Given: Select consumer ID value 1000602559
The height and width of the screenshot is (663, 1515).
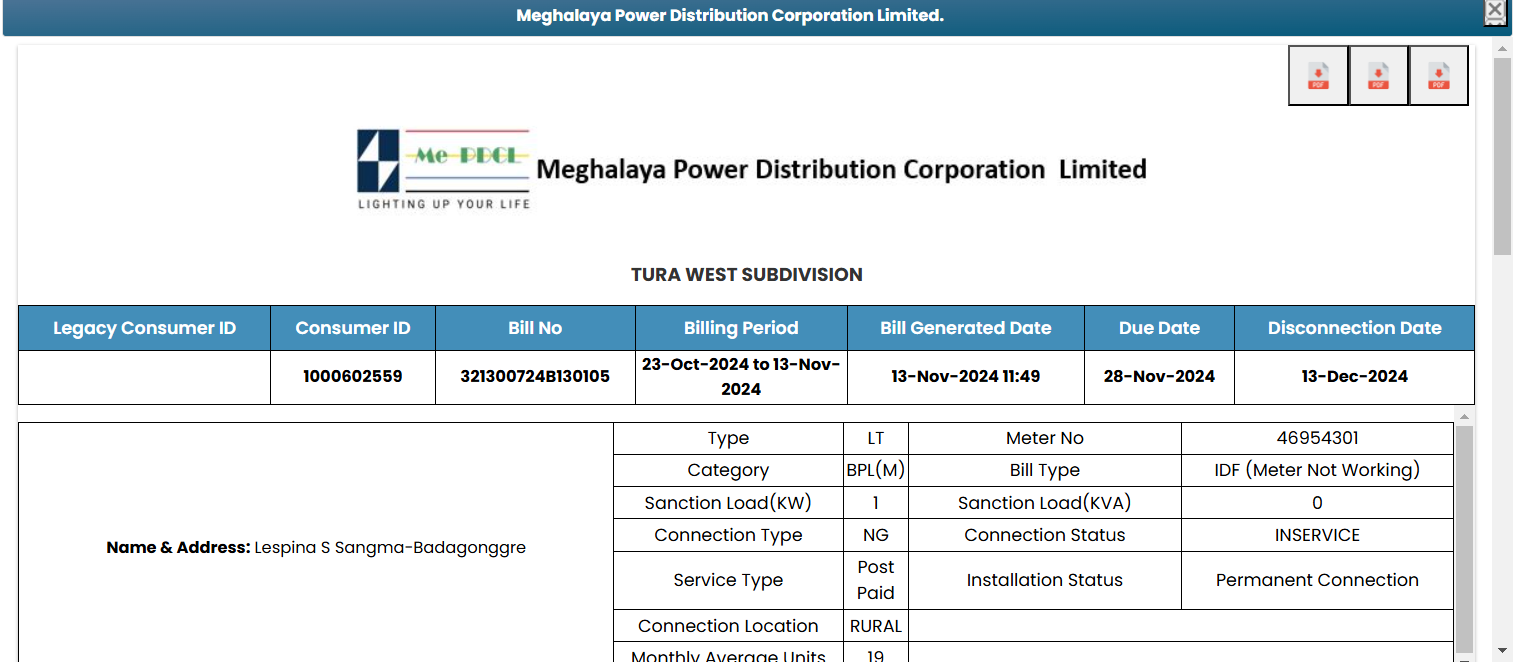Looking at the screenshot, I should click(x=353, y=377).
